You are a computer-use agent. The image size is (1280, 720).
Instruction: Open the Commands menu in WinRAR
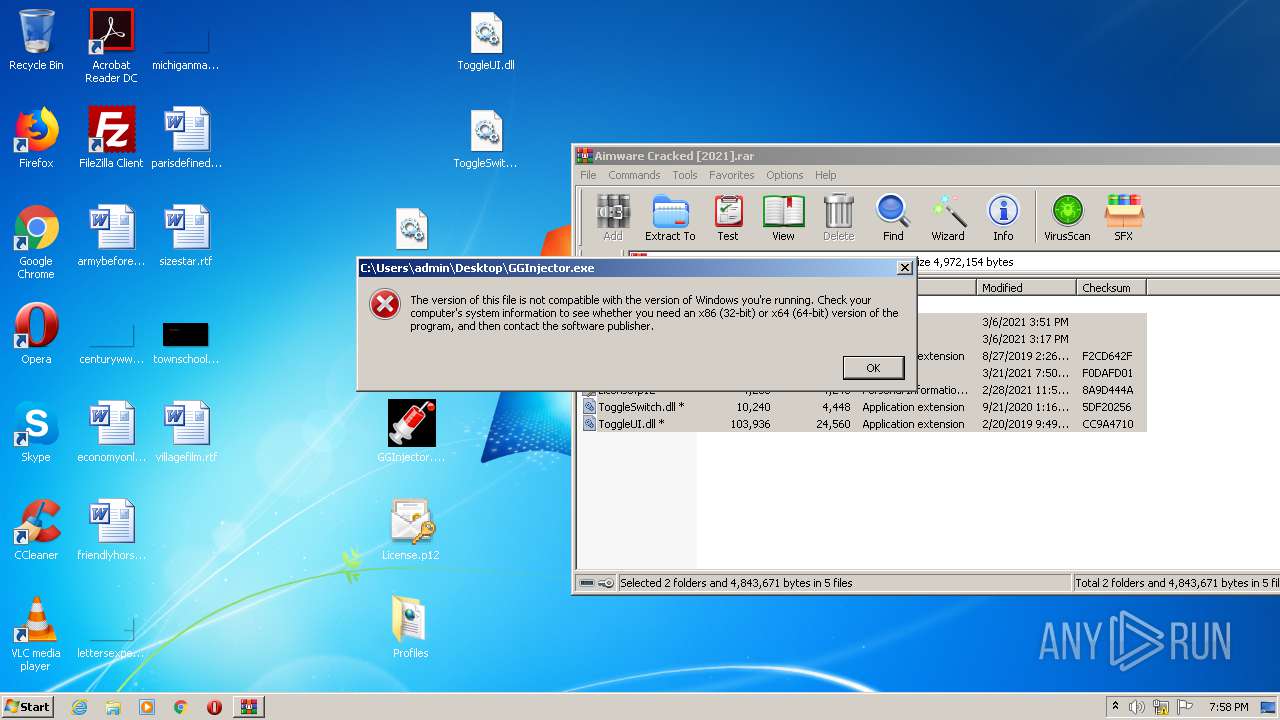pyautogui.click(x=634, y=175)
